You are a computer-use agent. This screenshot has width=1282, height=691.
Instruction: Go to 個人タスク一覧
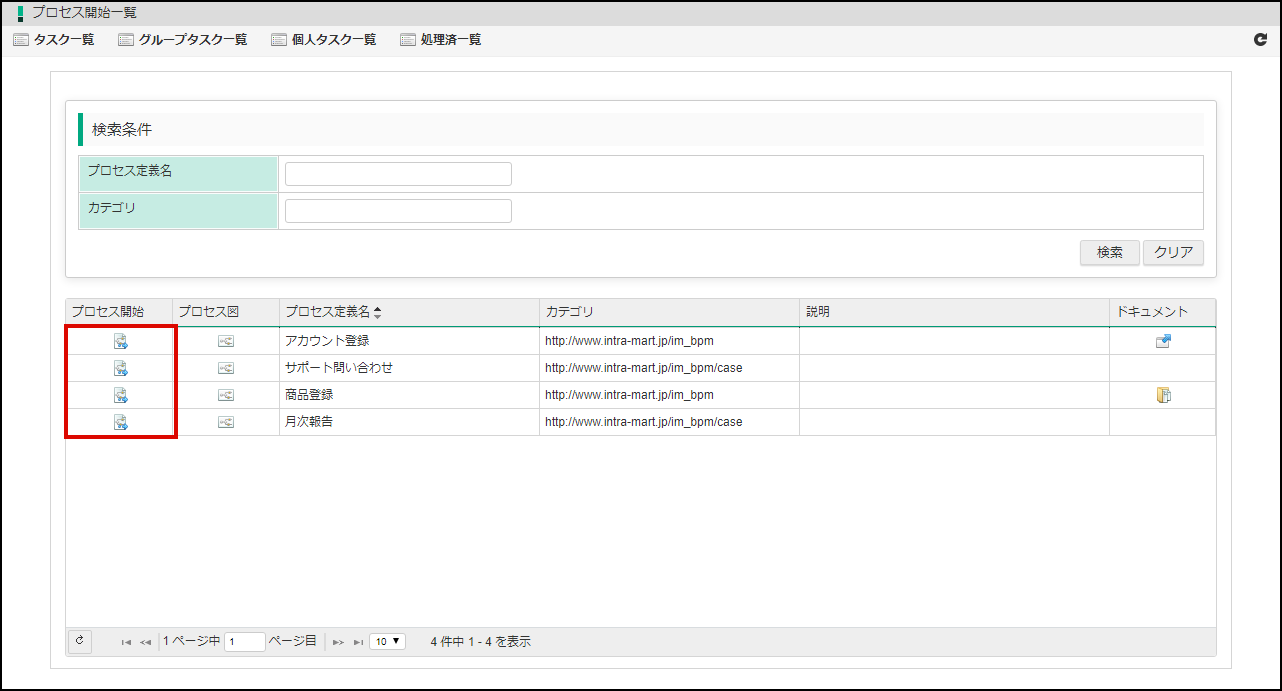tap(324, 40)
